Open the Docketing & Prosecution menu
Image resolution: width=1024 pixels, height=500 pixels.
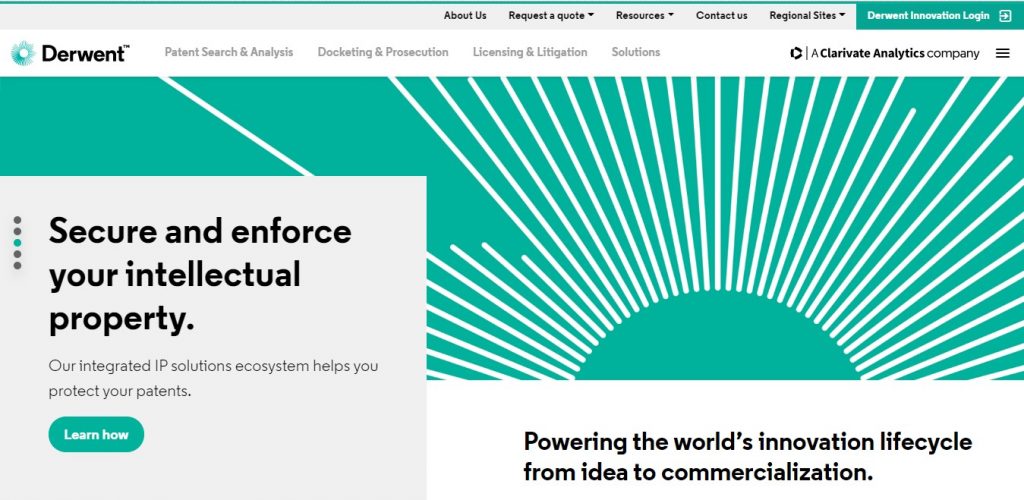point(383,52)
